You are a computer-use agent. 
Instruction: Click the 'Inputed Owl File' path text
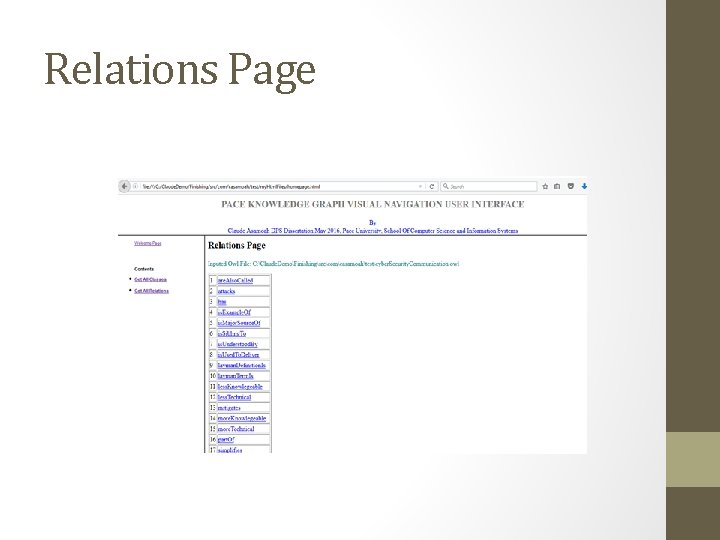point(333,264)
